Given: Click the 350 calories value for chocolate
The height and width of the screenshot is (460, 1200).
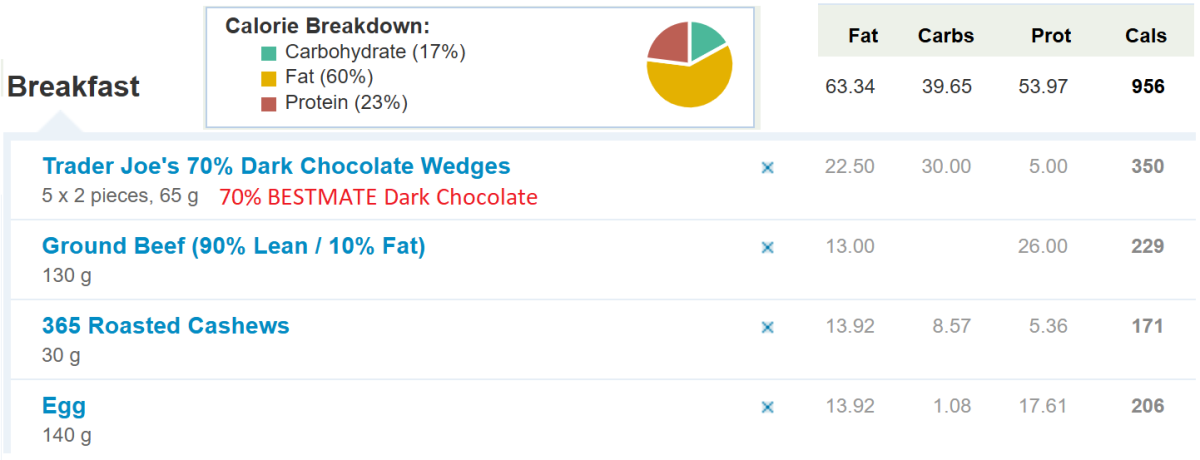Looking at the screenshot, I should (1148, 167).
